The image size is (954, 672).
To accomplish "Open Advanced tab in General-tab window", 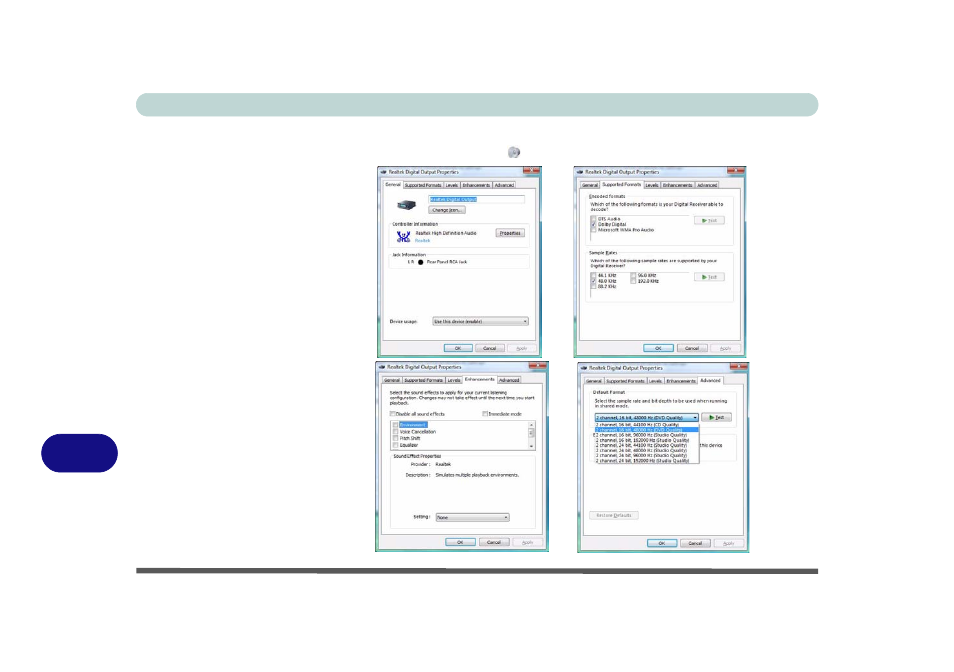I will [504, 185].
